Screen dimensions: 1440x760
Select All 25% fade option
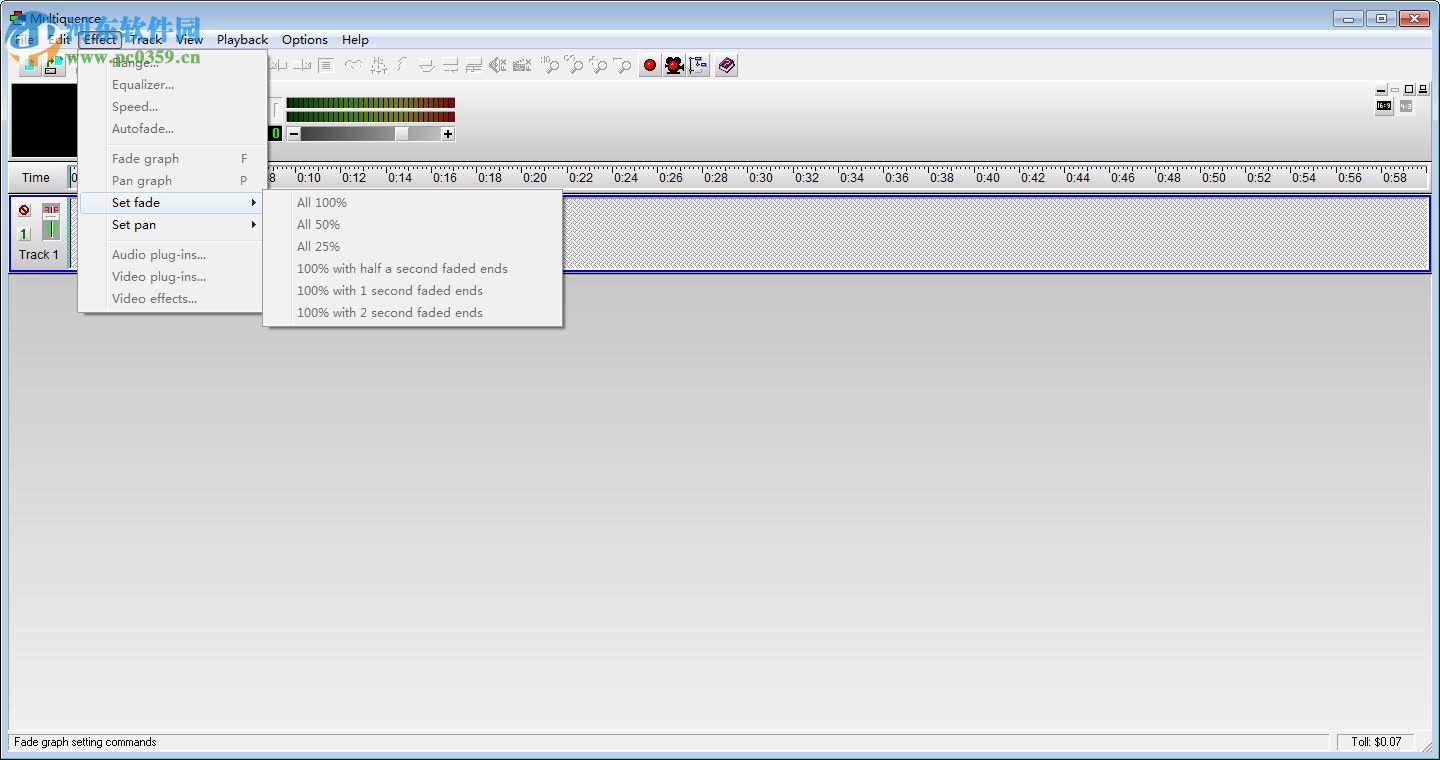pyautogui.click(x=412, y=247)
